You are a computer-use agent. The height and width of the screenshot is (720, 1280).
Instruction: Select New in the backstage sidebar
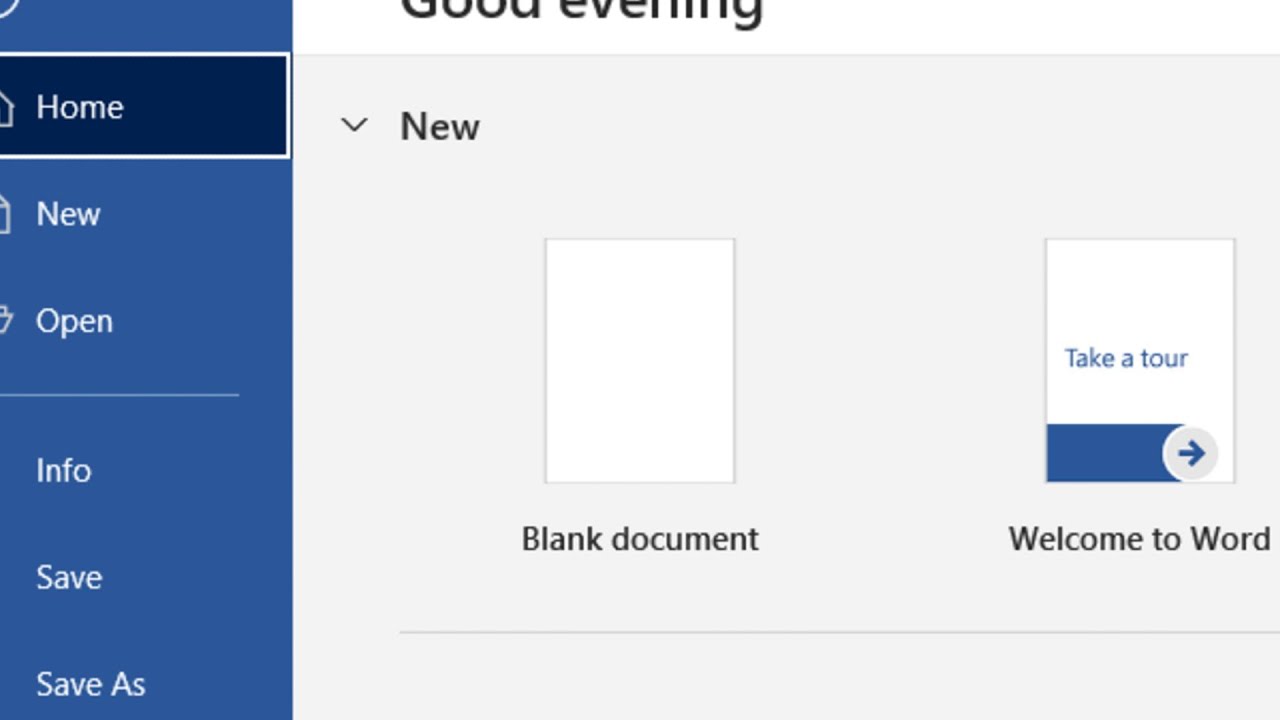(x=144, y=214)
